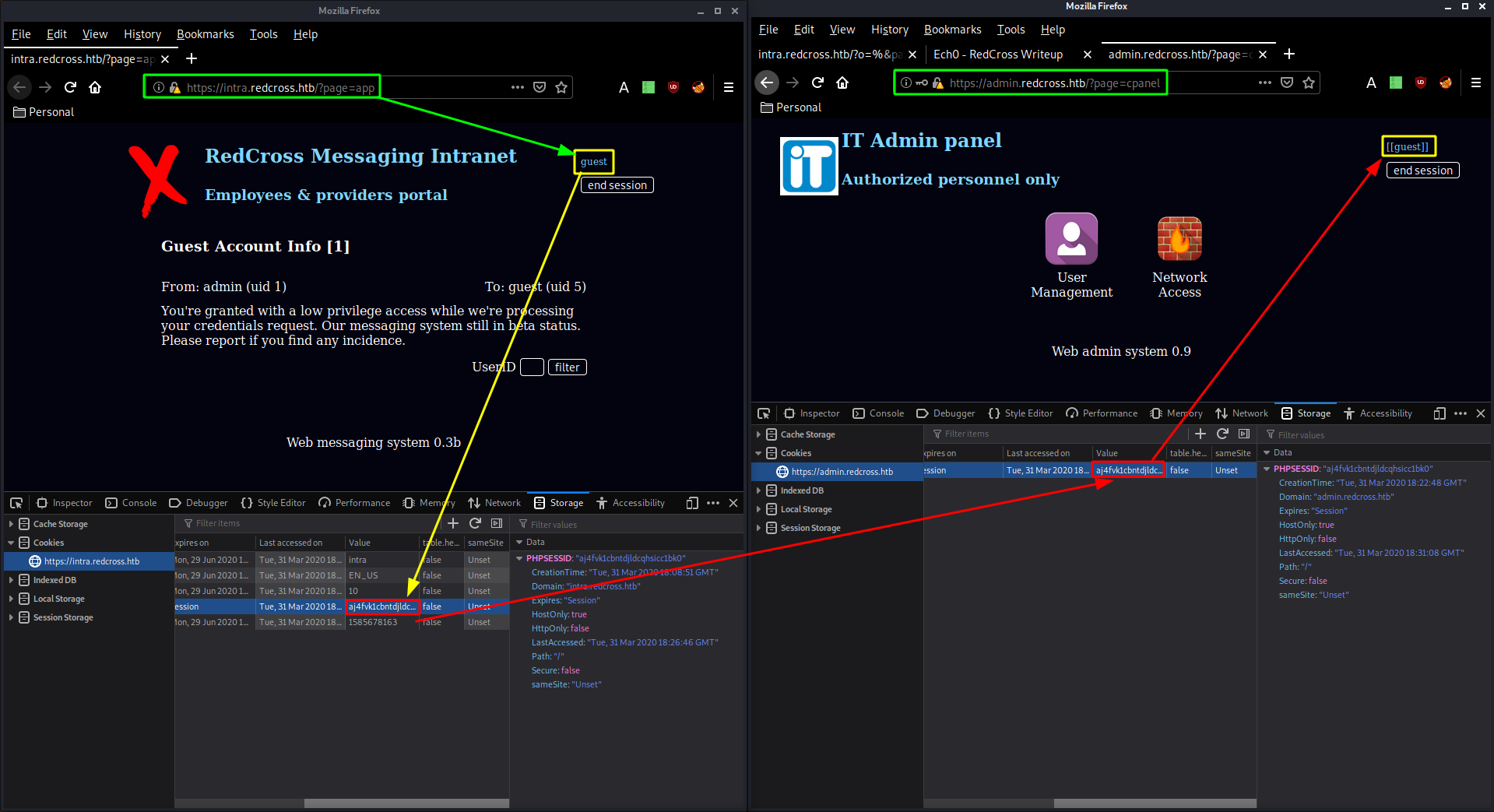Select cookie row with value 1585678163
Viewport: 1494px width, 812px height.
click(x=342, y=622)
